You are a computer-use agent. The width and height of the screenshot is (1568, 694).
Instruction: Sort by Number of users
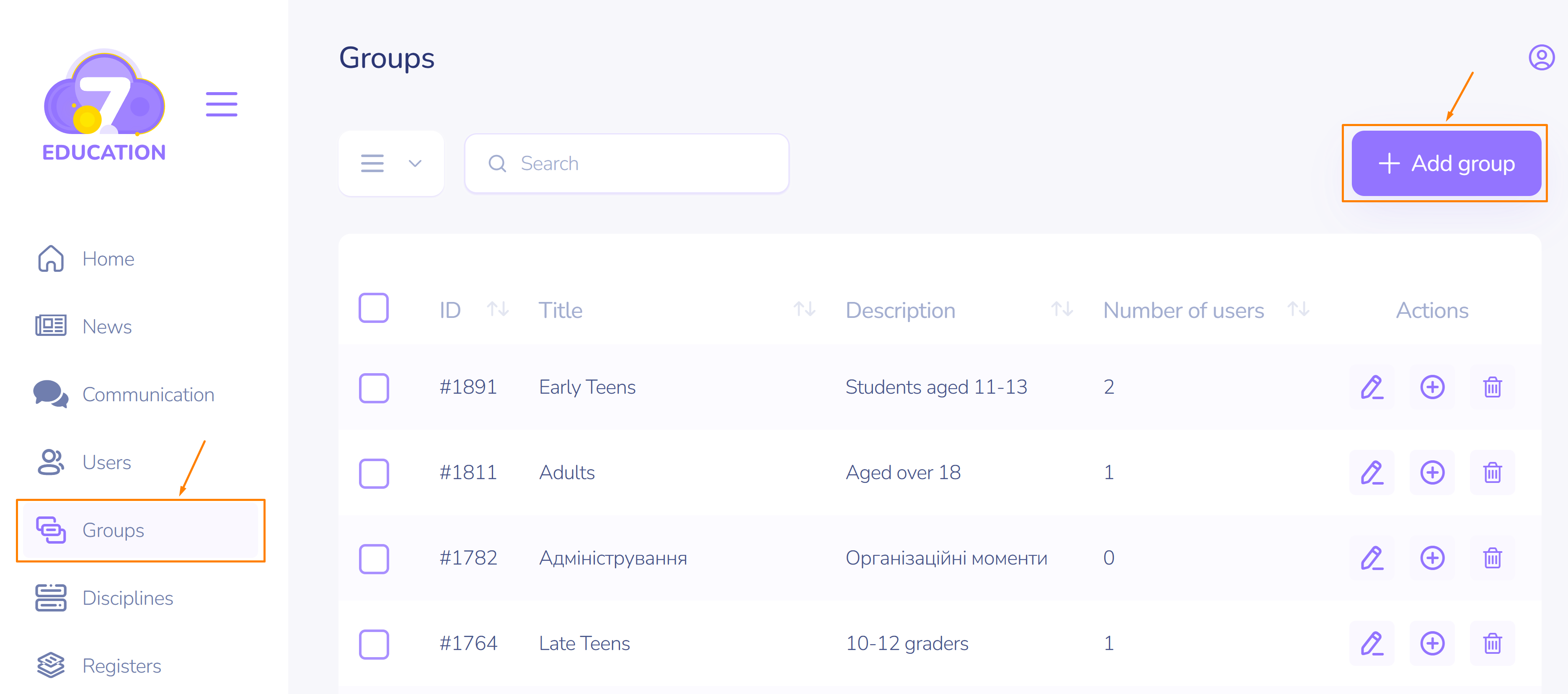click(1298, 310)
